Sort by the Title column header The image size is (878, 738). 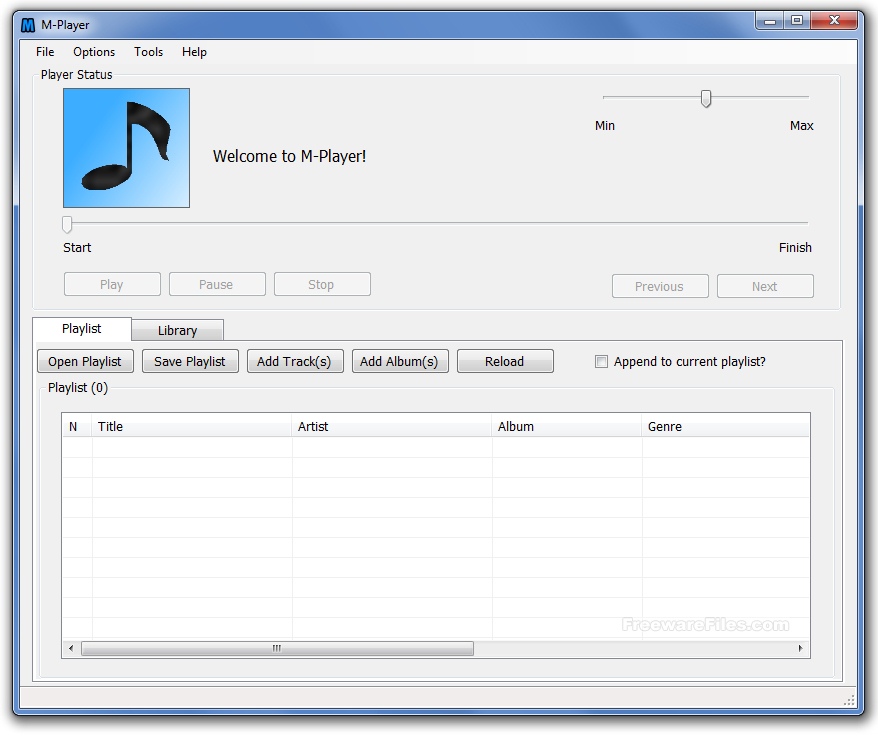point(192,426)
